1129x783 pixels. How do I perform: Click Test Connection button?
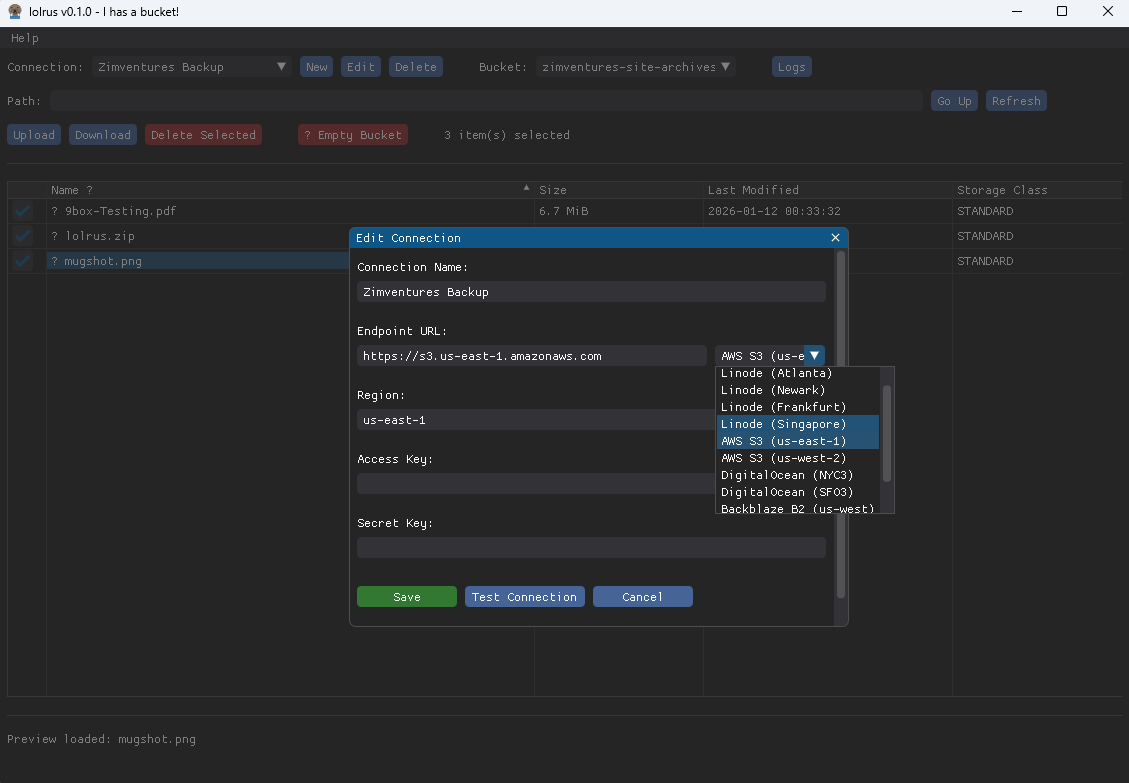point(524,597)
